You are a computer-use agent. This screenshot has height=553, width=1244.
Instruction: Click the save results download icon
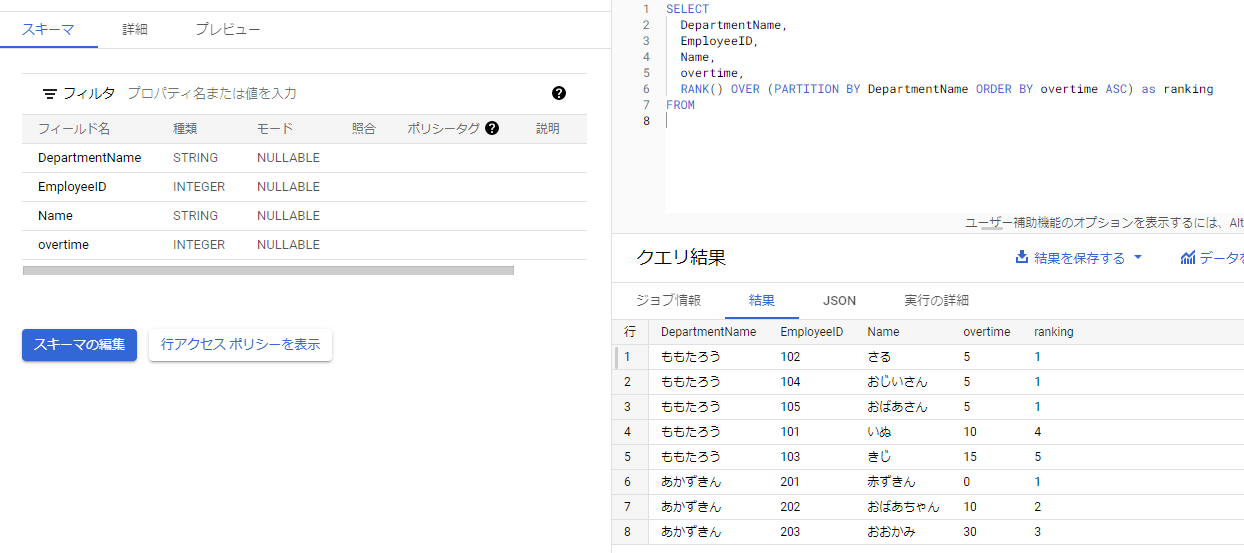tap(1022, 257)
